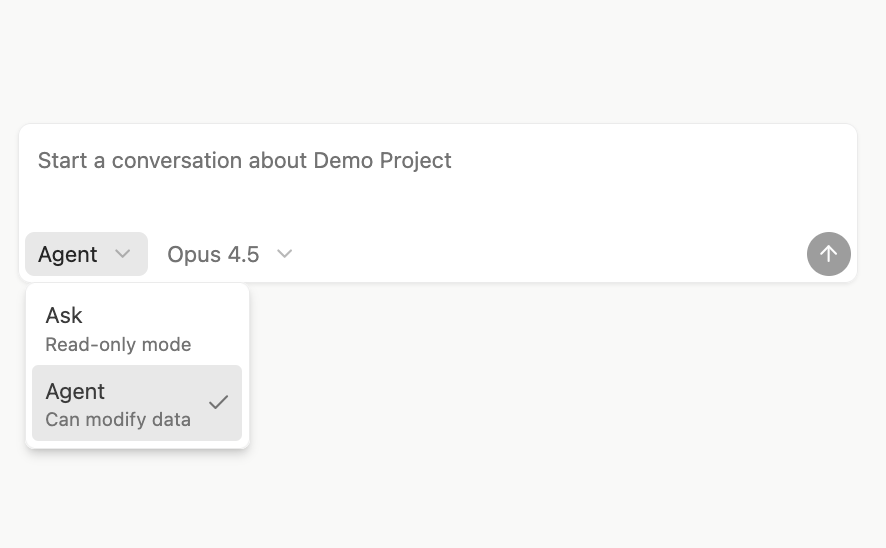886x548 pixels.
Task: Click the word Ask in the dropdown list
Action: pyautogui.click(x=64, y=315)
